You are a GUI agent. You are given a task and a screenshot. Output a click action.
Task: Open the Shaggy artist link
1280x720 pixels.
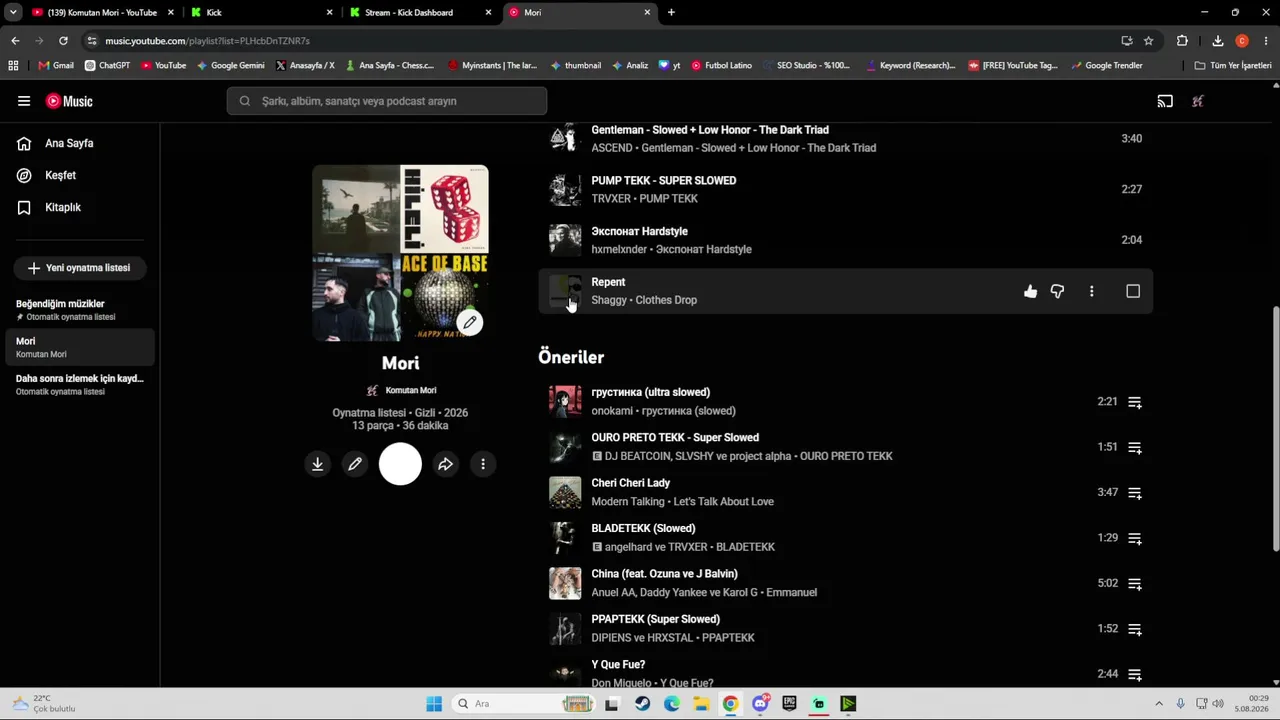pyautogui.click(x=609, y=300)
